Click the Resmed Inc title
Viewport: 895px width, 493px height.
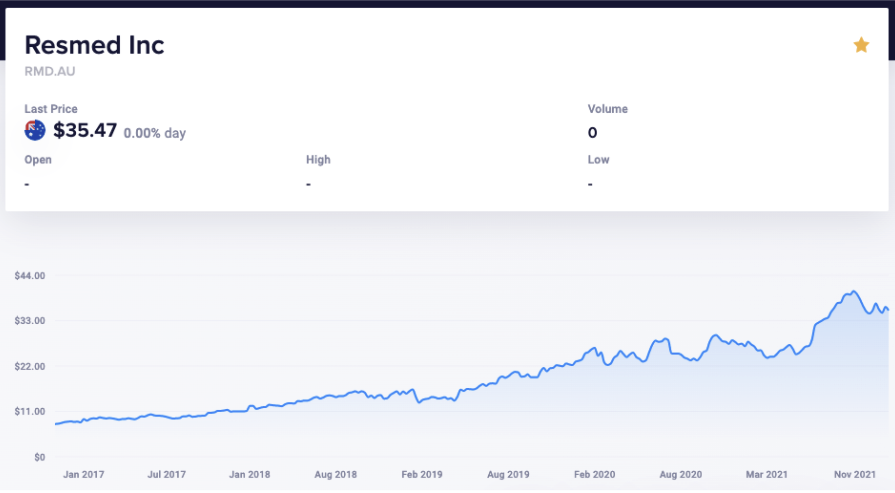click(94, 45)
